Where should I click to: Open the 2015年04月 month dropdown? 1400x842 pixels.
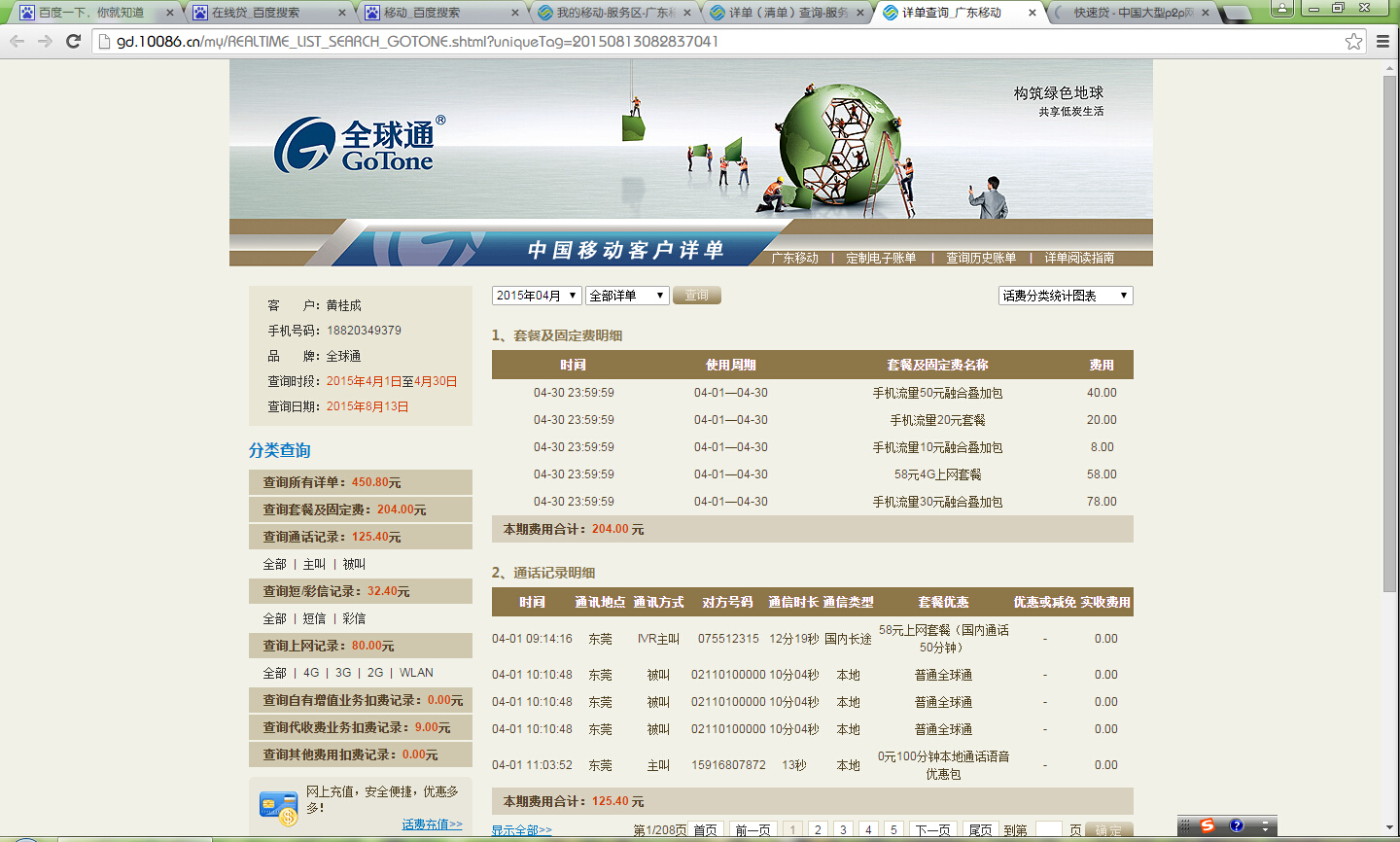537,296
